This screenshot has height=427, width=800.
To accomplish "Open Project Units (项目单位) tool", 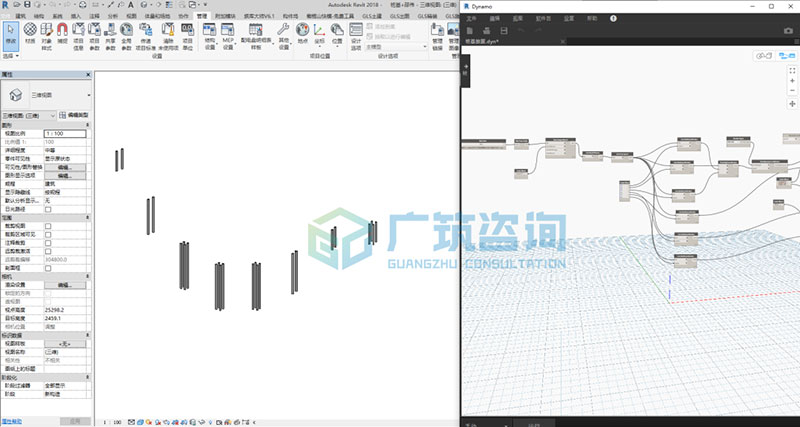I will pyautogui.click(x=187, y=36).
